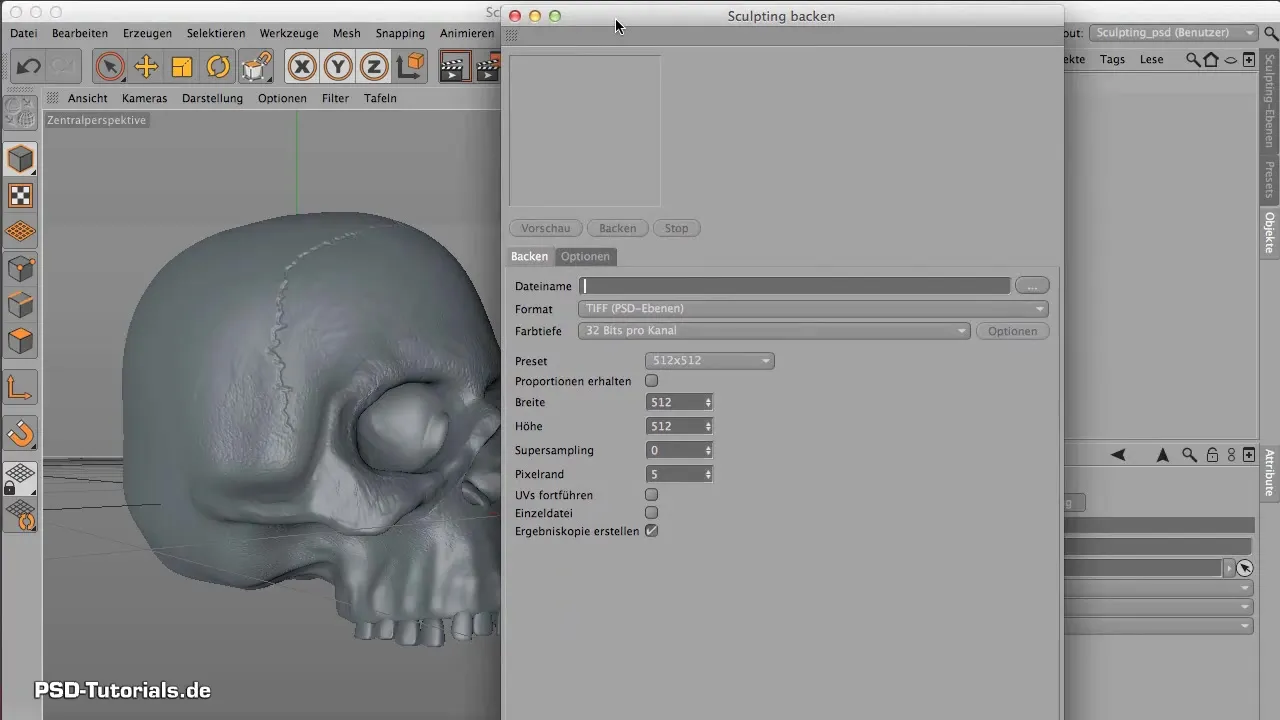
Task: Switch to Polygons mode
Action: click(x=21, y=341)
